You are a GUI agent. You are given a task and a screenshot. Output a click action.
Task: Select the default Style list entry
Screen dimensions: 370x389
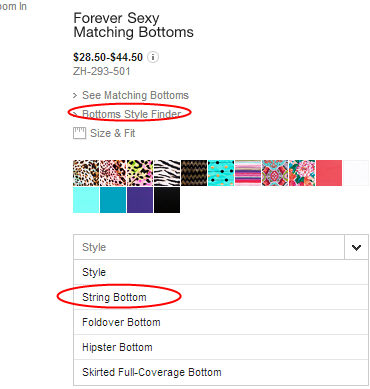(x=221, y=272)
